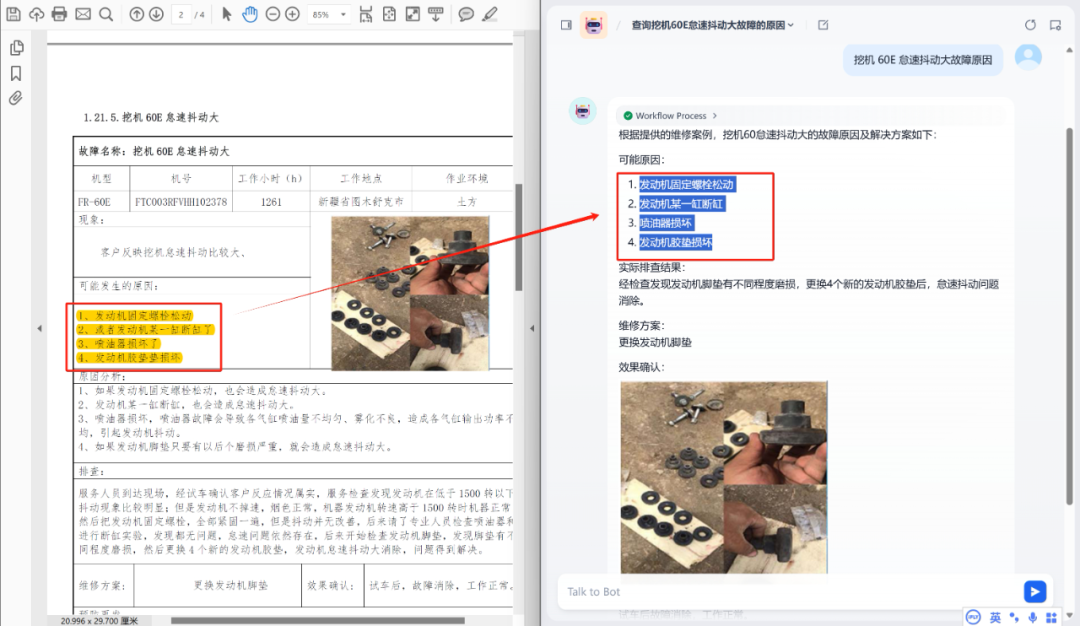Open the Attachments paperclip panel
Screen dimensions: 1080x626
[15, 97]
